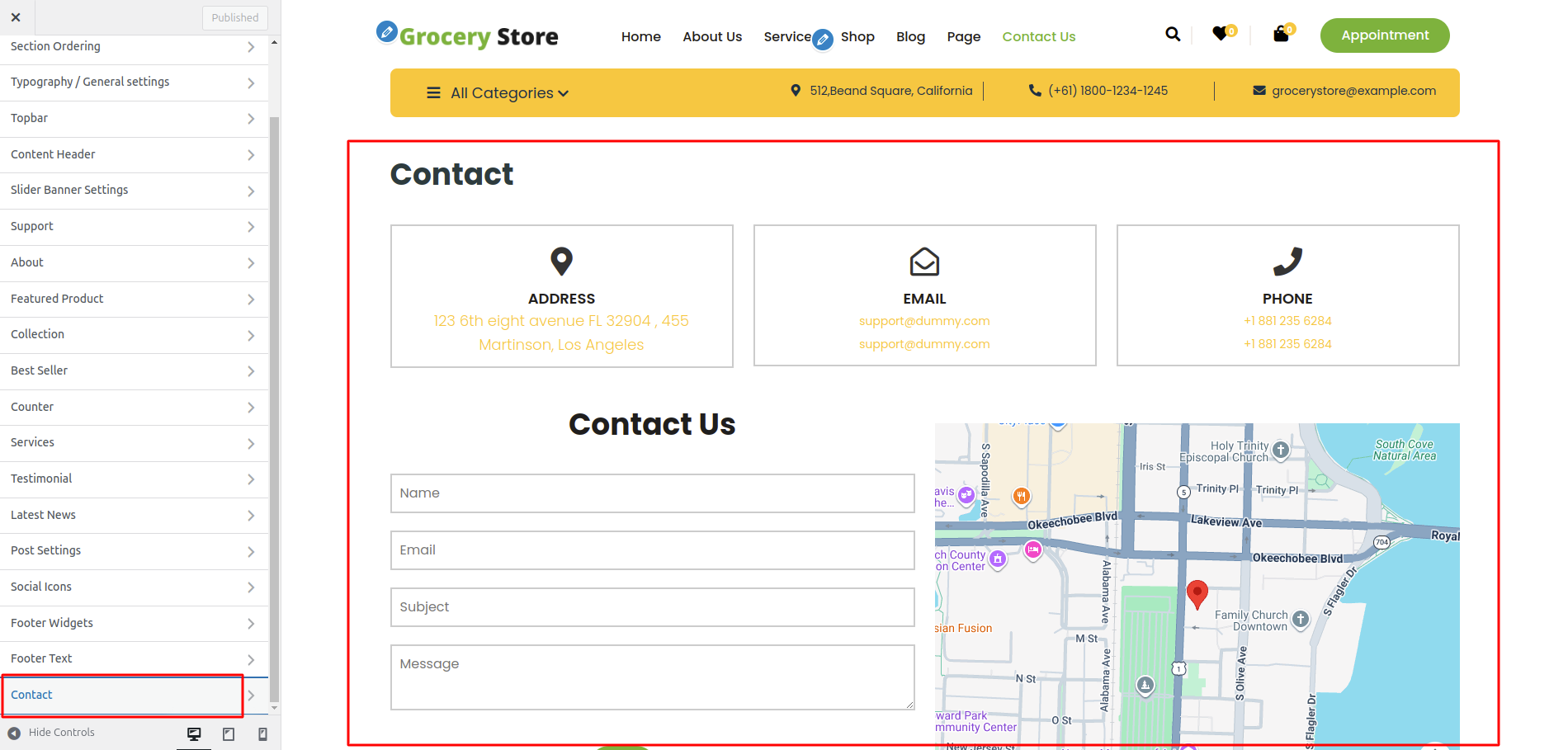Open the About Us menu item

point(712,37)
